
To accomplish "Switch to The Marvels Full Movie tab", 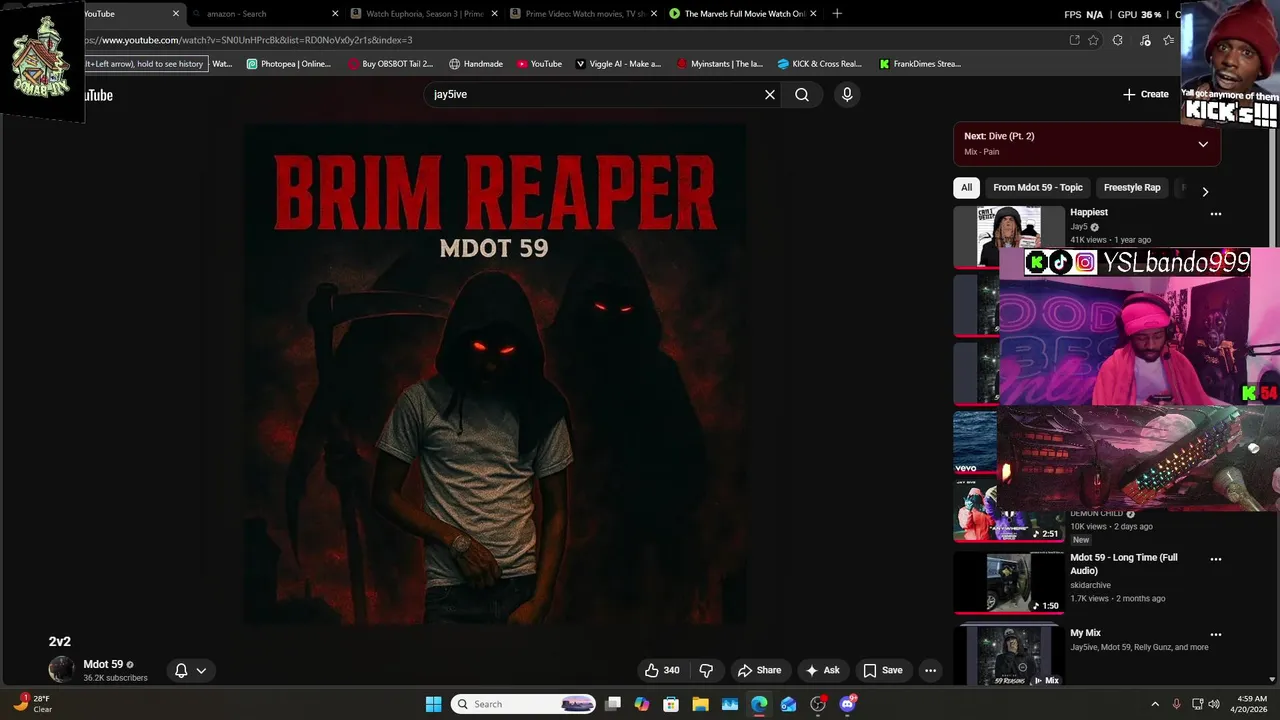I will pyautogui.click(x=742, y=14).
